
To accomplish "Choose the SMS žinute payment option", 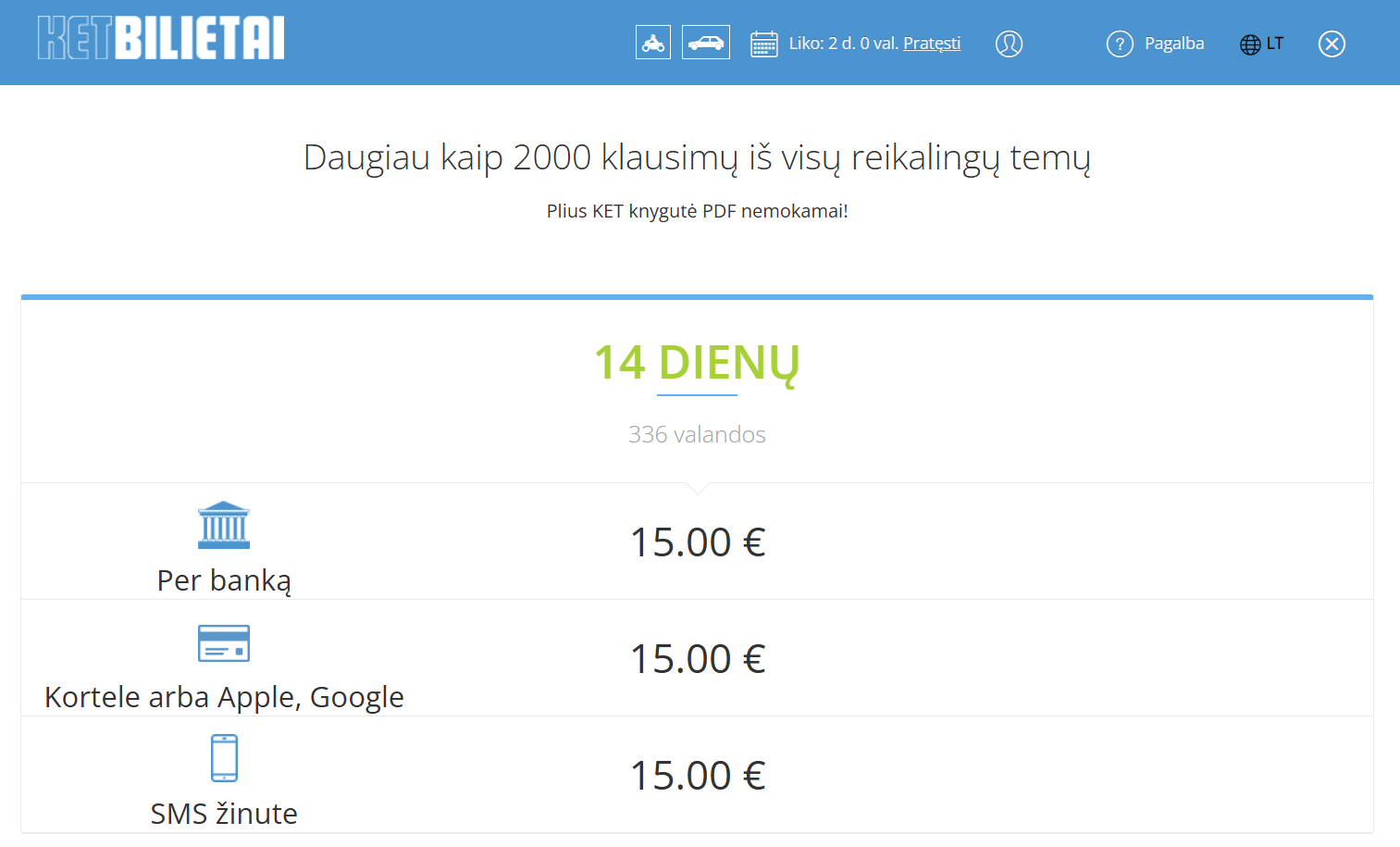I will pos(224,814).
